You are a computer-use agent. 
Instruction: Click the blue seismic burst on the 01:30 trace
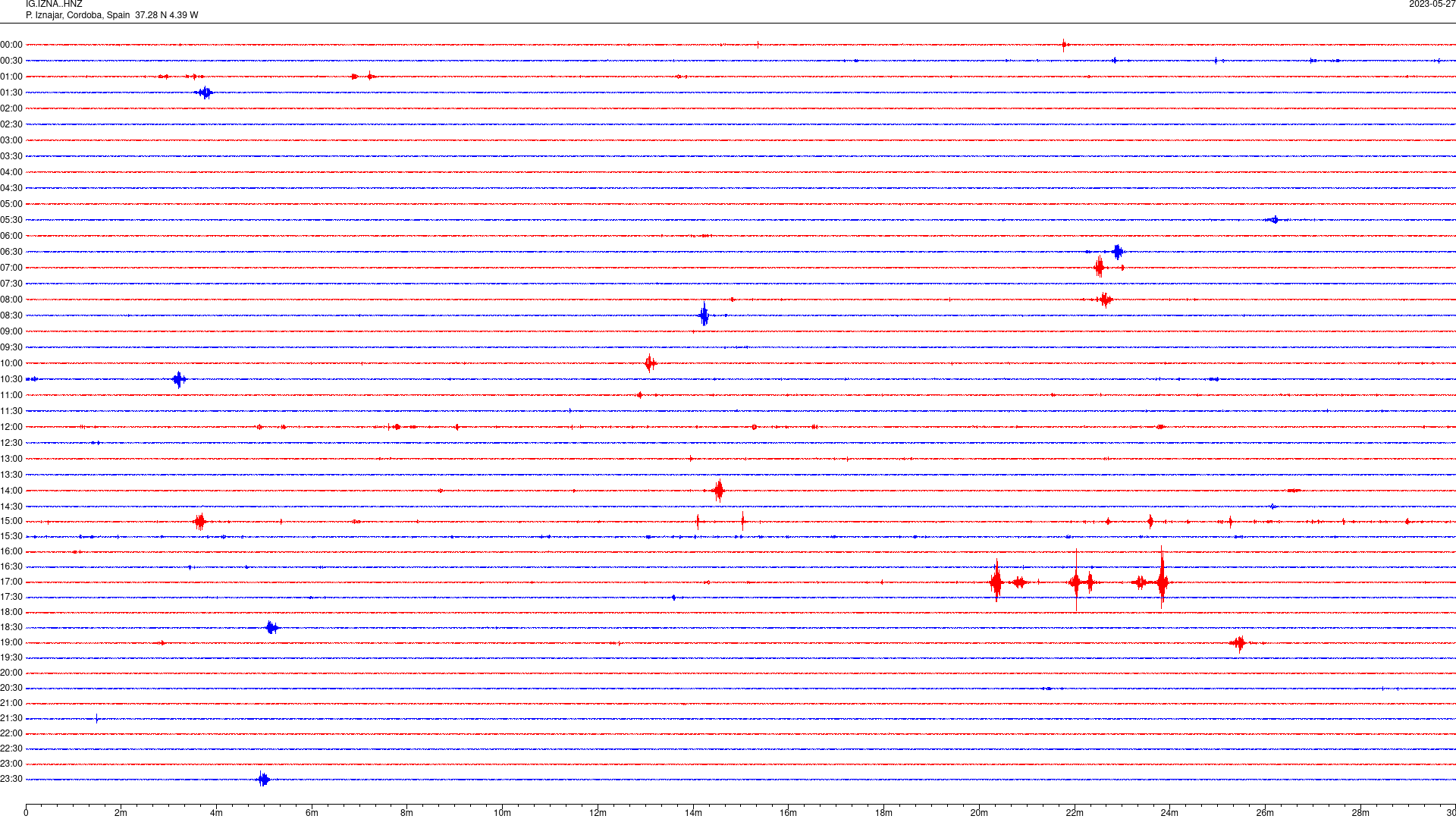[204, 93]
